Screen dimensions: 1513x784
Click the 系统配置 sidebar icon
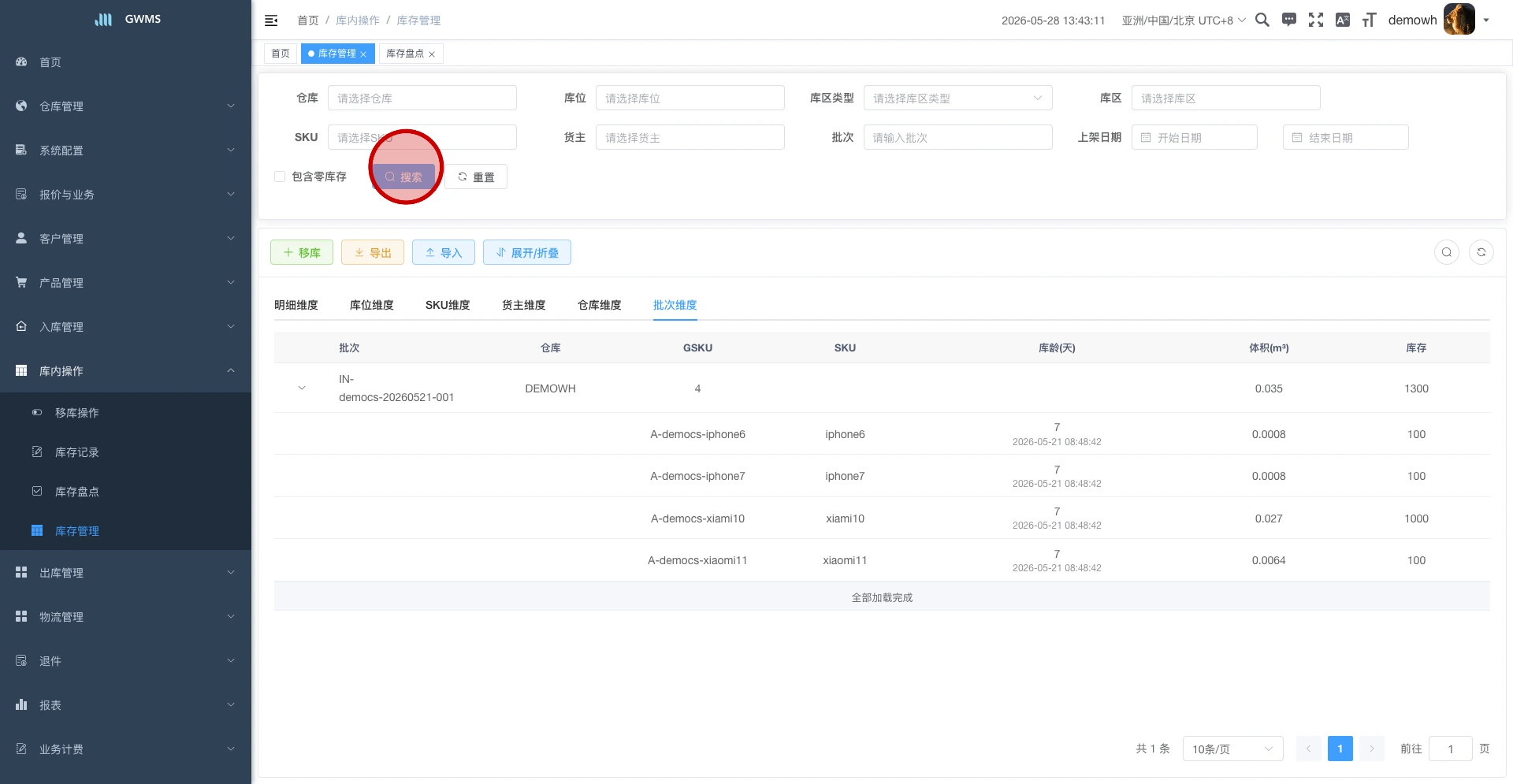tap(21, 150)
